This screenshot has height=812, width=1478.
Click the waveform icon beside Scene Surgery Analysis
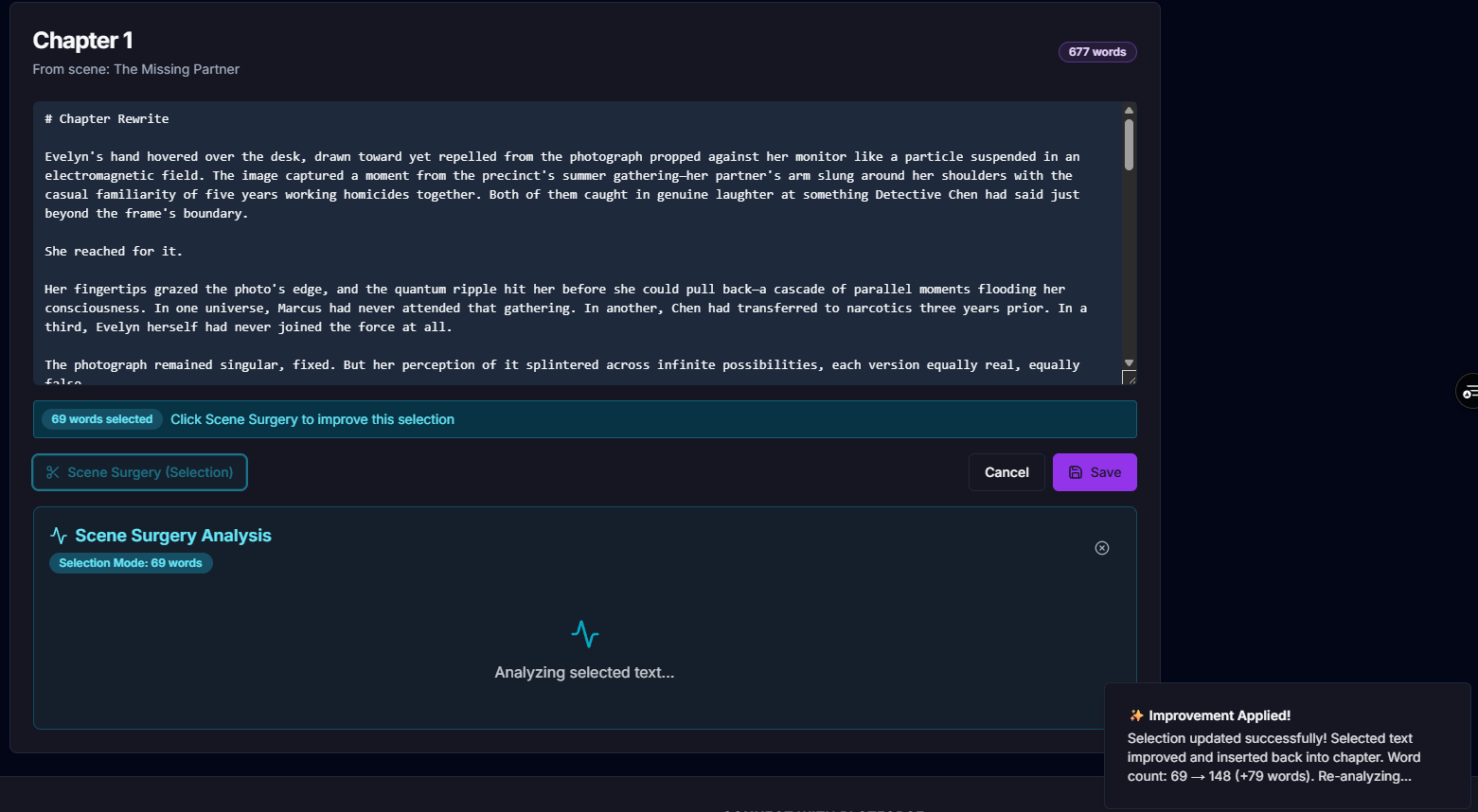coord(58,535)
